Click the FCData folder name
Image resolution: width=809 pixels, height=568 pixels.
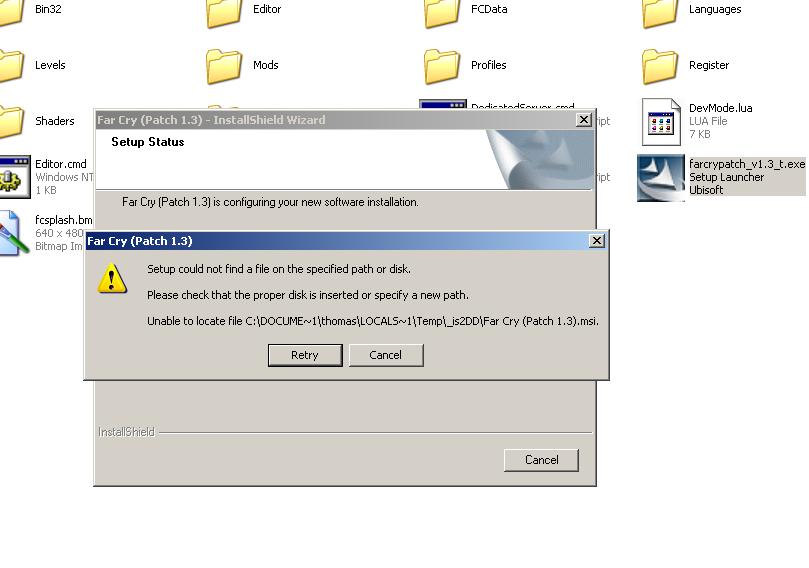pyautogui.click(x=489, y=9)
